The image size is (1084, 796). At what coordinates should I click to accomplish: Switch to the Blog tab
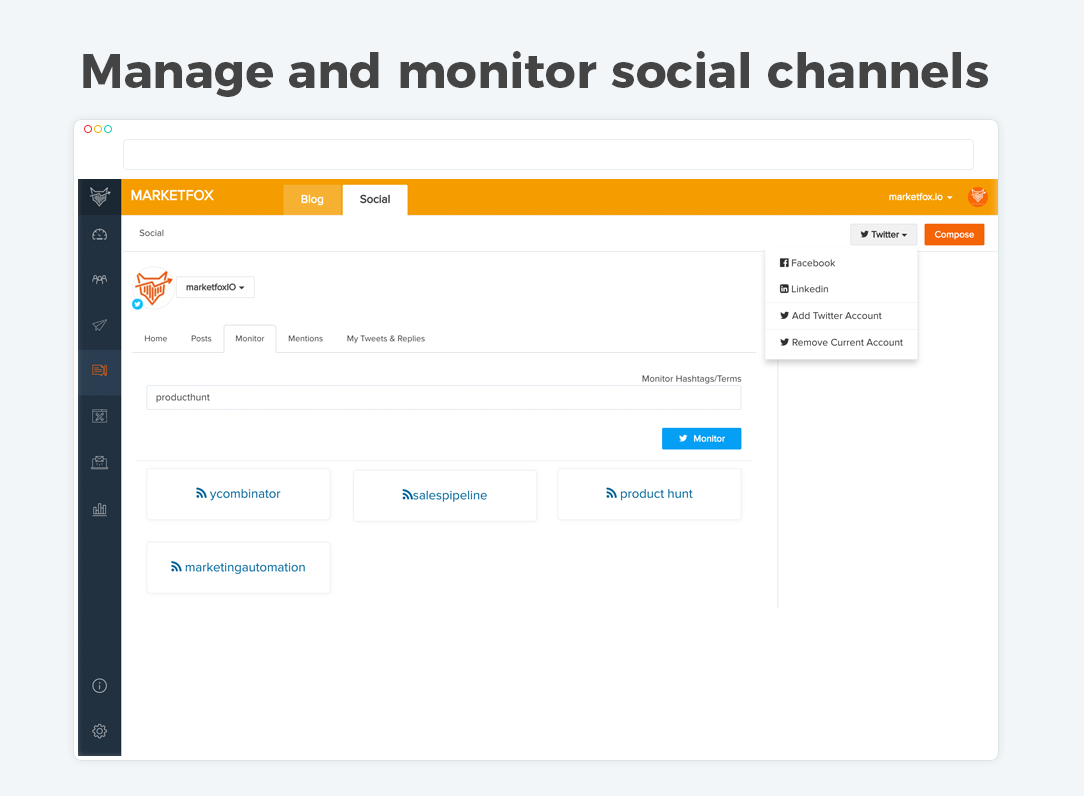coord(312,199)
